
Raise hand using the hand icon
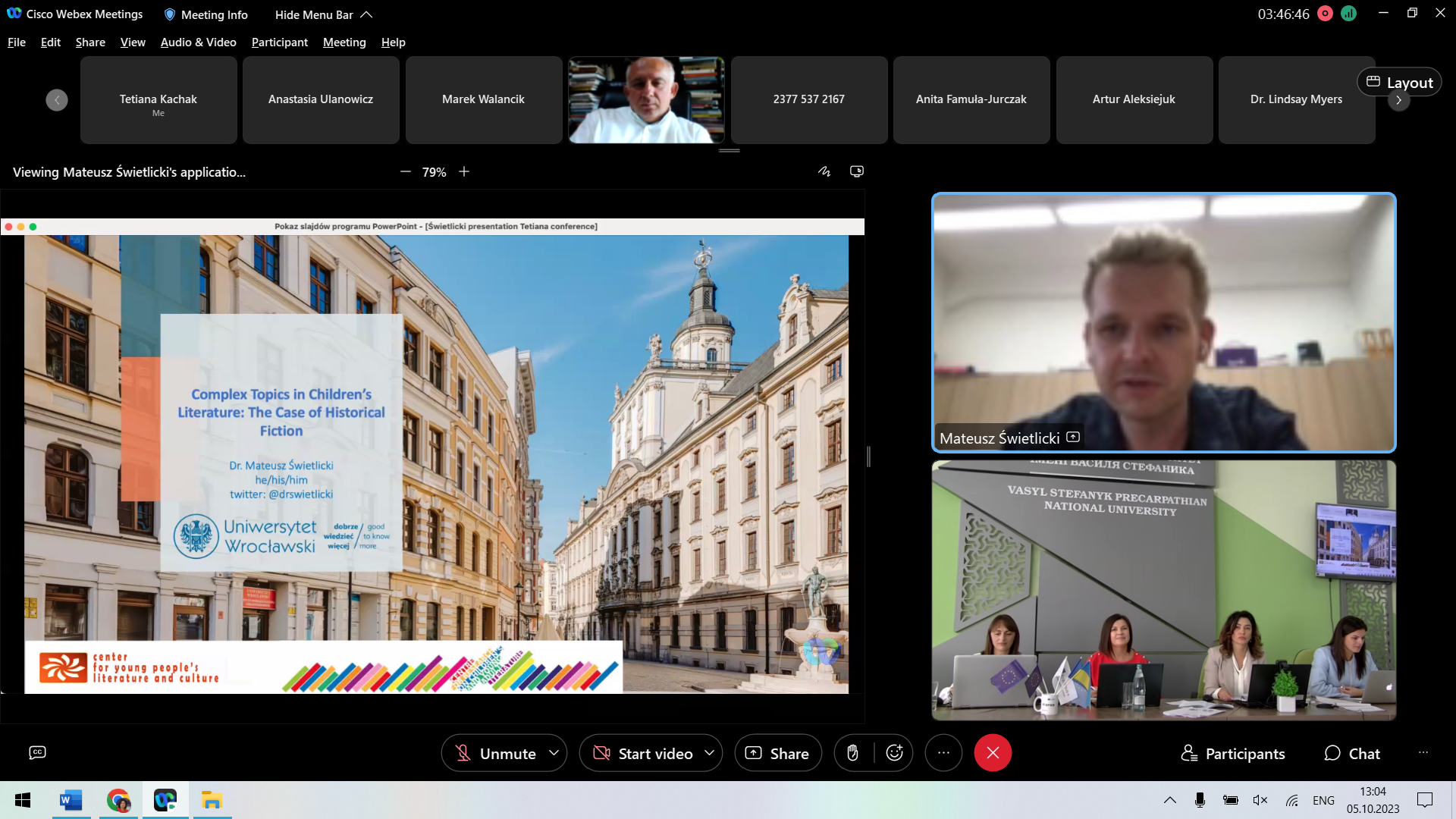(x=853, y=753)
